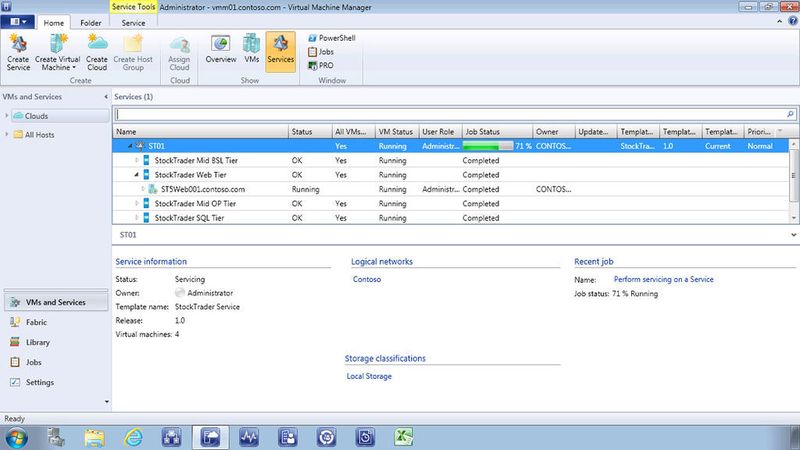Toggle the PRO window button
Image resolution: width=800 pixels, height=450 pixels.
(321, 65)
